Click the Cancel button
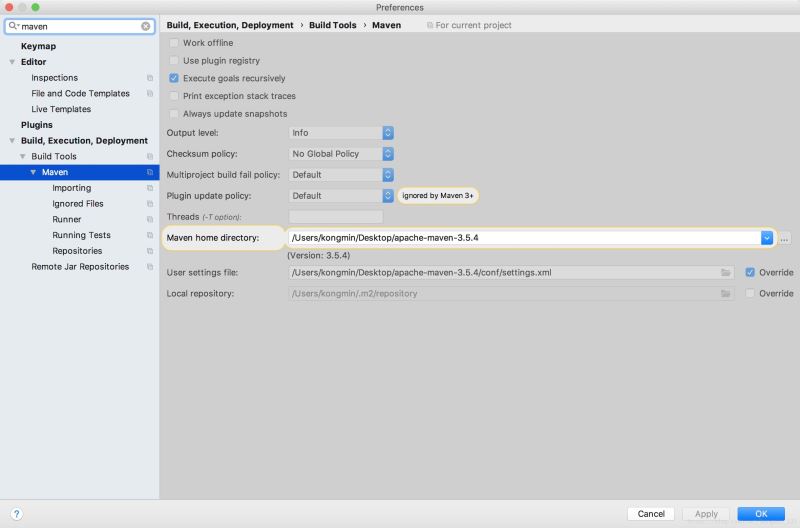This screenshot has height=528, width=800. (x=651, y=514)
